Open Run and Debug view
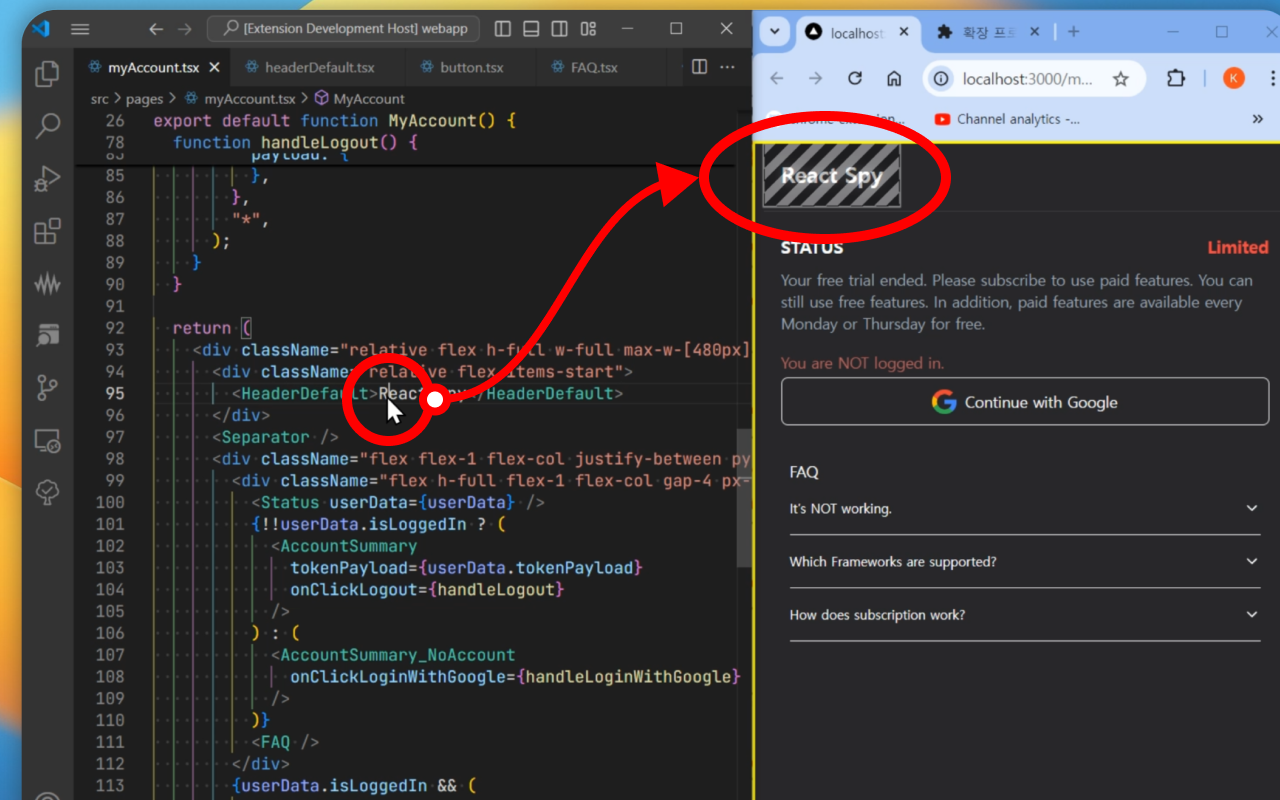 pos(47,179)
